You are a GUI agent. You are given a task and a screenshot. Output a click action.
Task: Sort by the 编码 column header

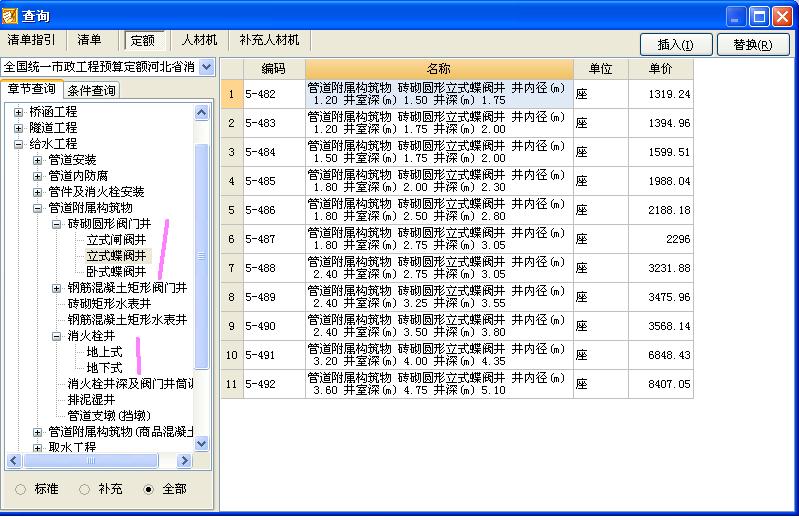[x=274, y=69]
